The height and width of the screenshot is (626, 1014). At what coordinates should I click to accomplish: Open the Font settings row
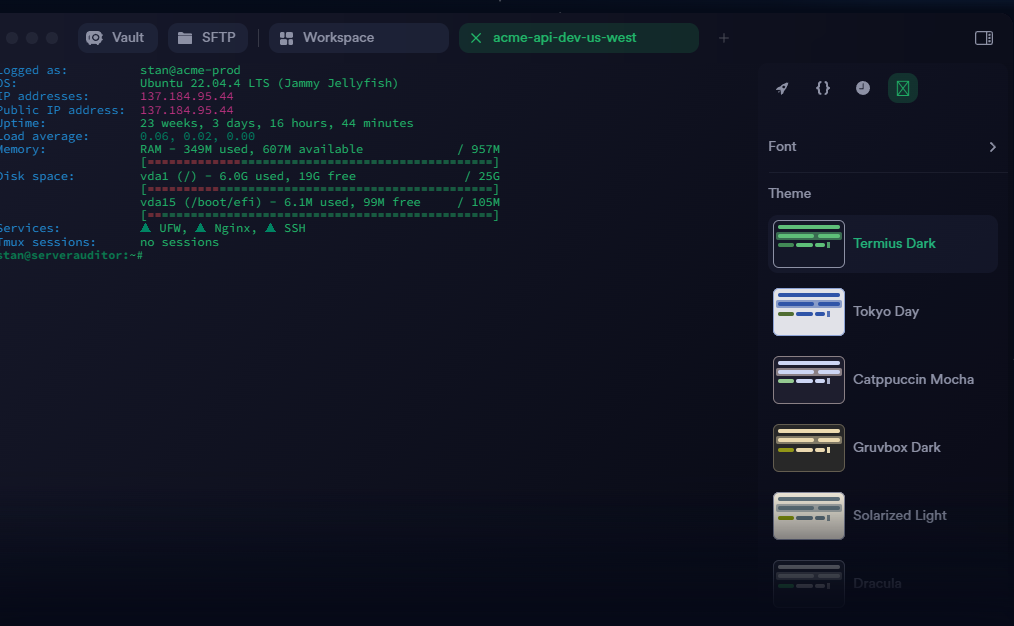pos(883,147)
